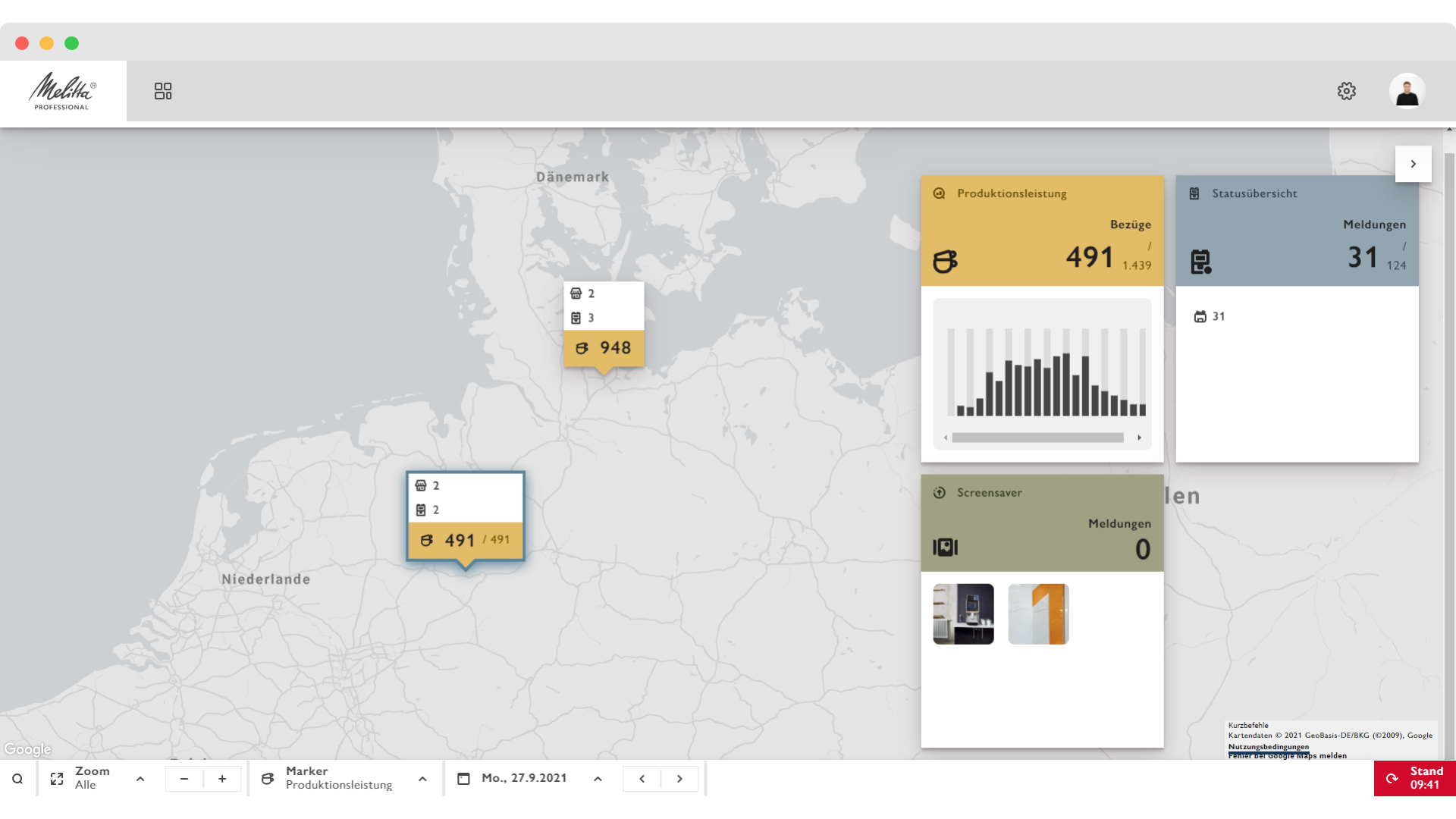Click the Screensaver Meldungen value 0
This screenshot has height=819, width=1456.
(1143, 549)
